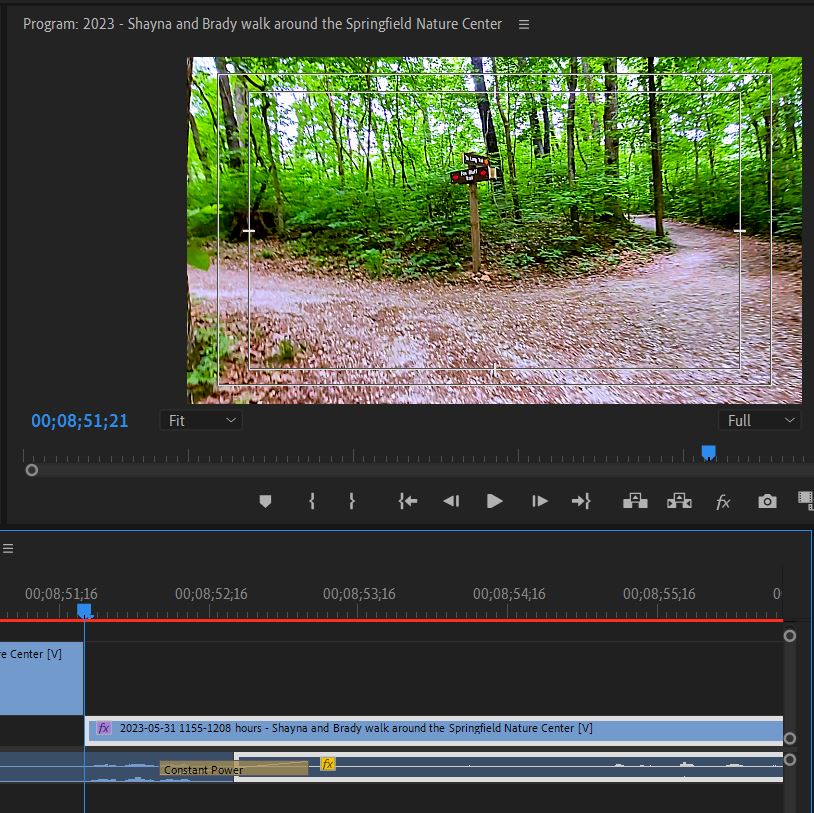Click the 00;08;51;21 playhead timecode
This screenshot has height=813, width=814.
79,421
